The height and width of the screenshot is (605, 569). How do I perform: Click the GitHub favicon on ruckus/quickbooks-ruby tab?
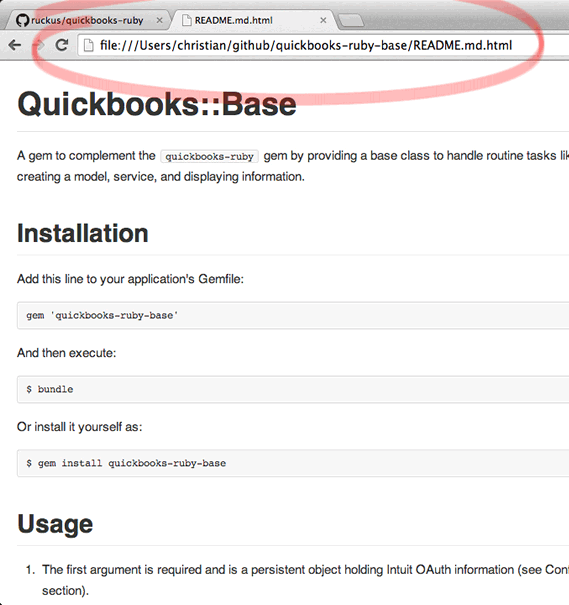coord(22,20)
